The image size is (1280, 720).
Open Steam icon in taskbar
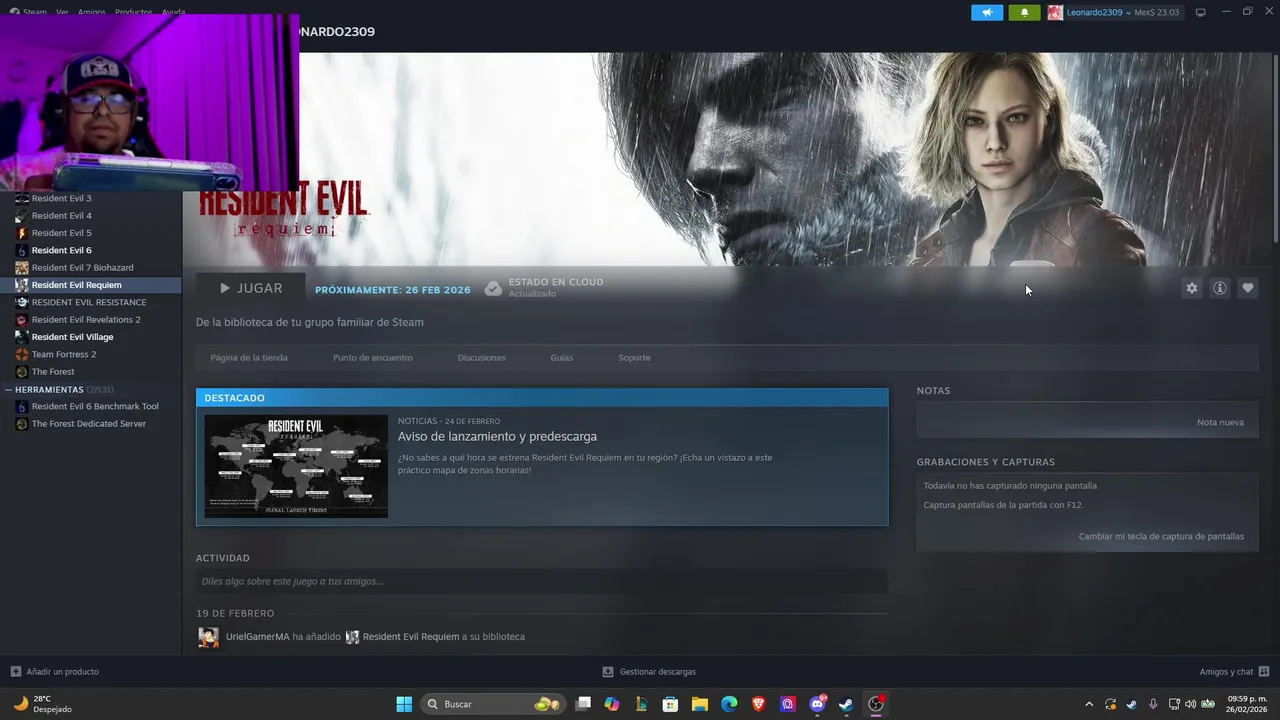click(846, 704)
